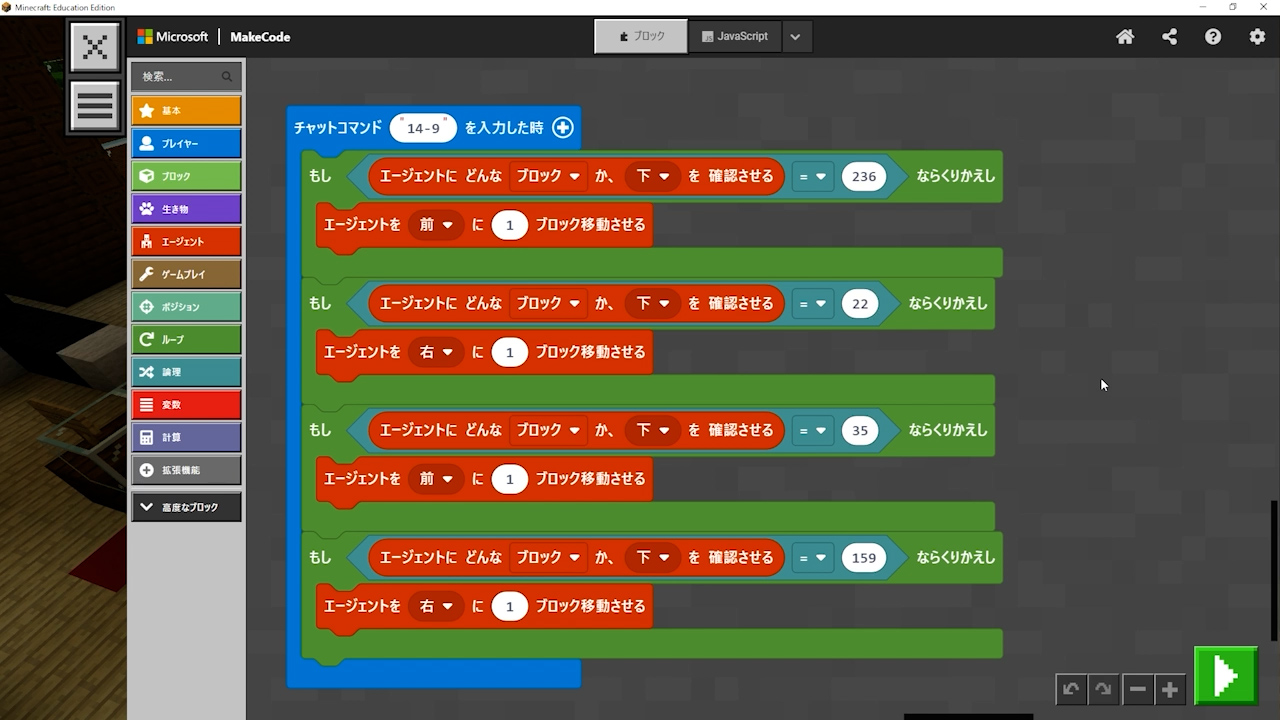Edit the value field containing 159

[x=863, y=558]
